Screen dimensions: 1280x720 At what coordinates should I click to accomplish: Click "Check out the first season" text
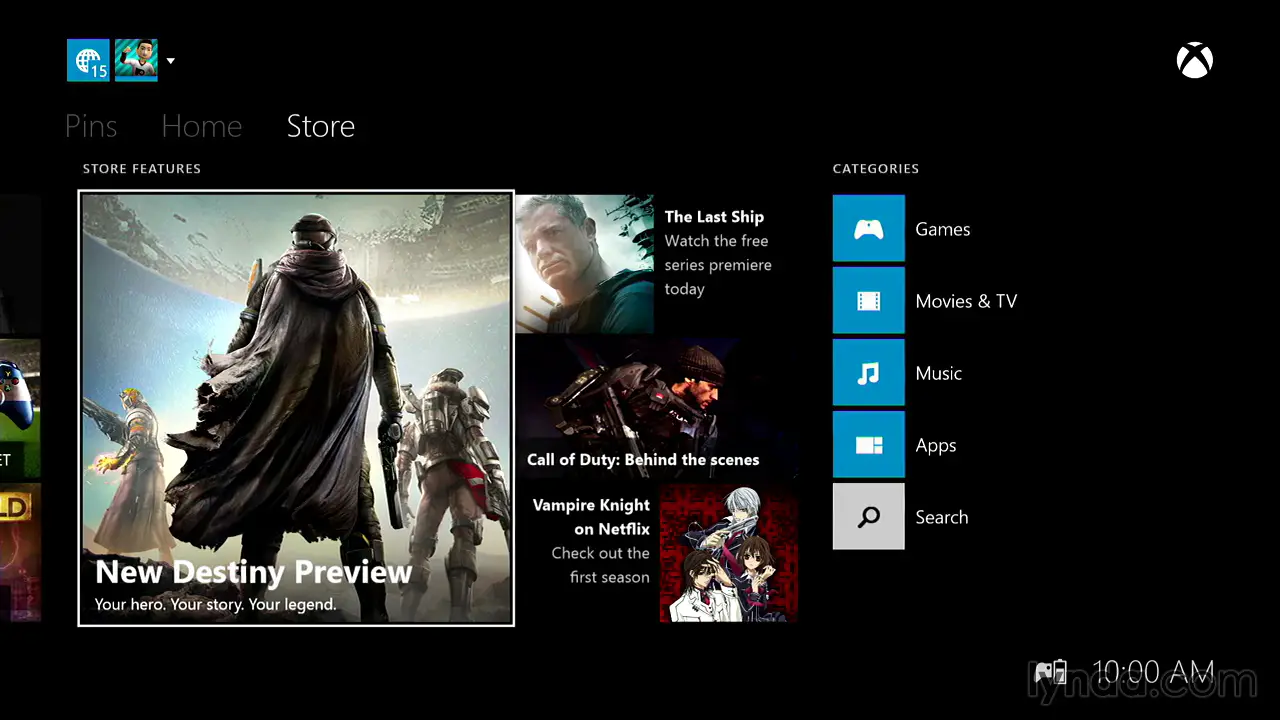[600, 565]
